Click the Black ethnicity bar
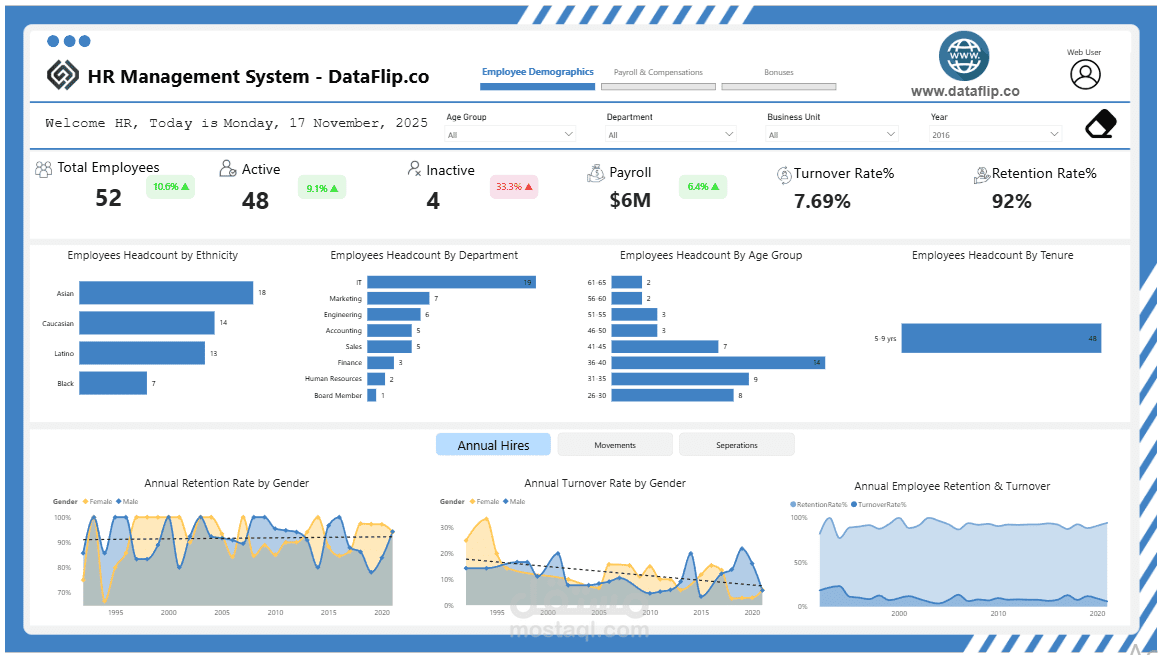The width and height of the screenshot is (1159, 655). point(113,383)
